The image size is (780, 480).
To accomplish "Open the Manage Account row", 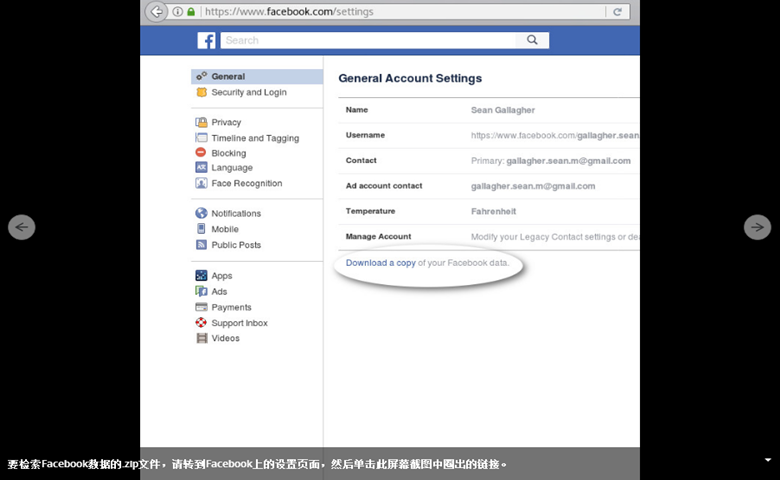I will (x=489, y=237).
